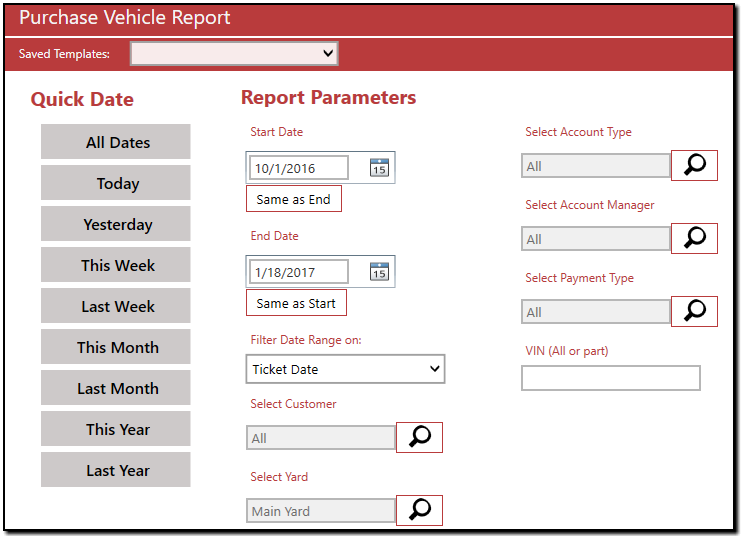Expand the Filter Date Range dropdown

345,369
